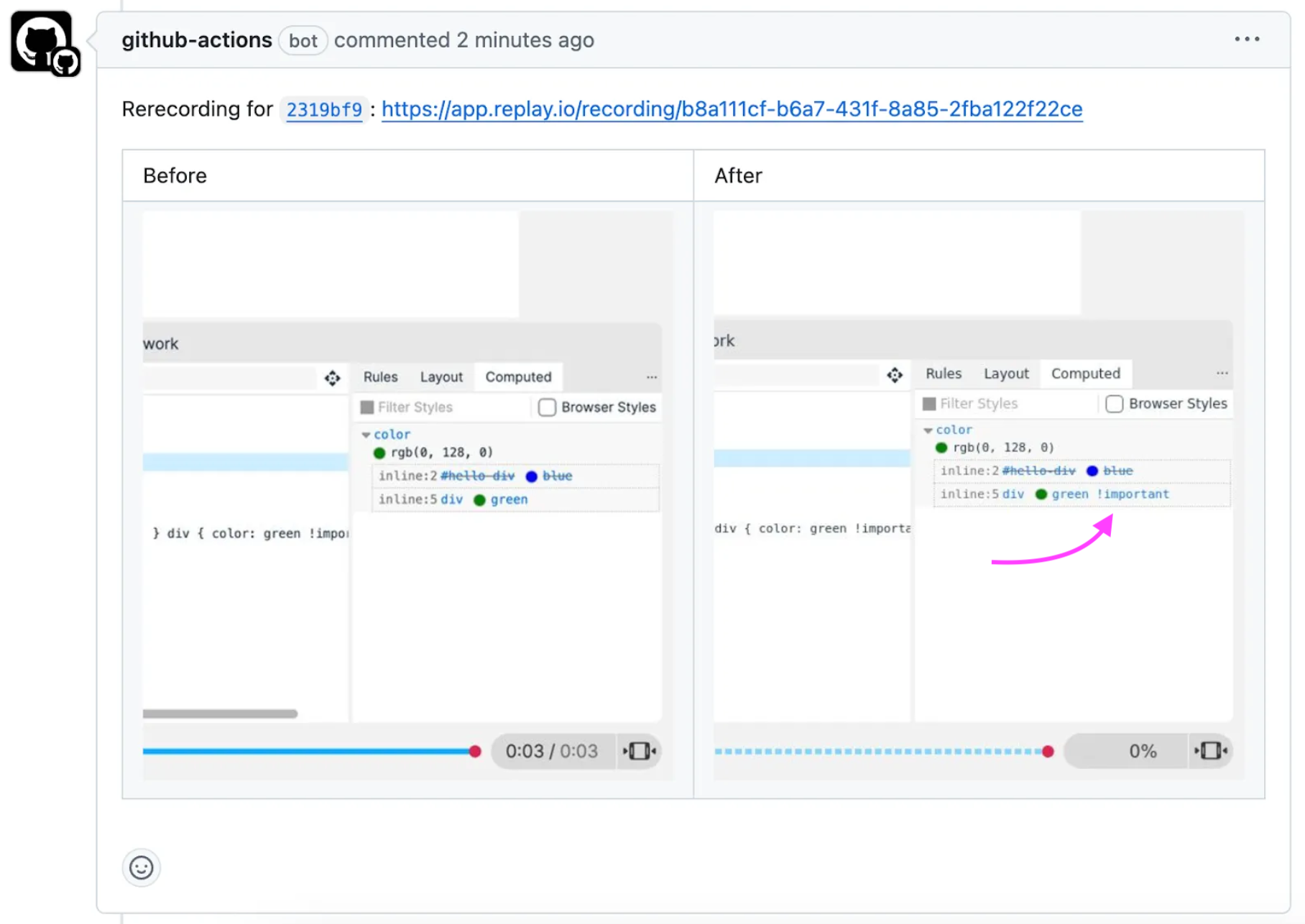The image size is (1305, 924).
Task: Click the element picker icon in the Before panel
Action: [332, 378]
